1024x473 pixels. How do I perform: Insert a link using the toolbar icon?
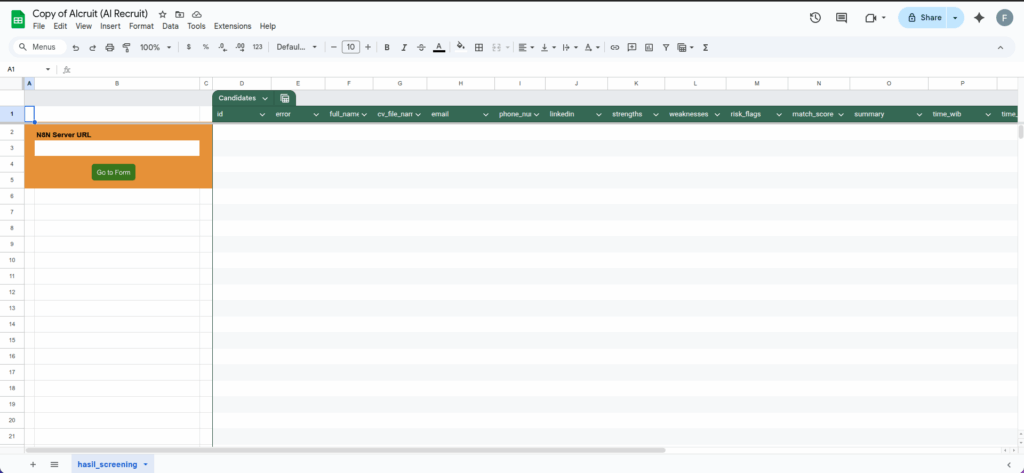pyautogui.click(x=615, y=47)
